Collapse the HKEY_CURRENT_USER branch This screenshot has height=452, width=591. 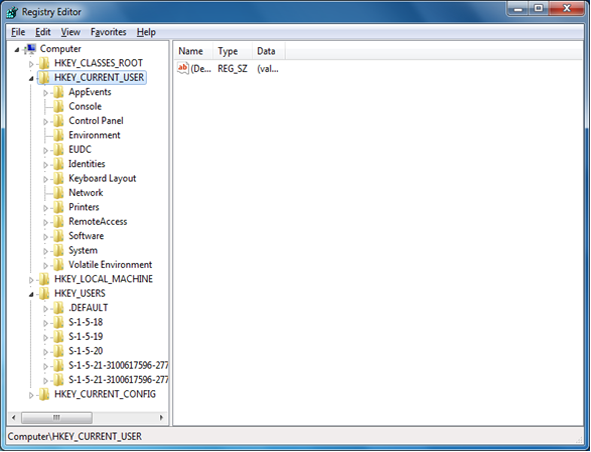31,78
